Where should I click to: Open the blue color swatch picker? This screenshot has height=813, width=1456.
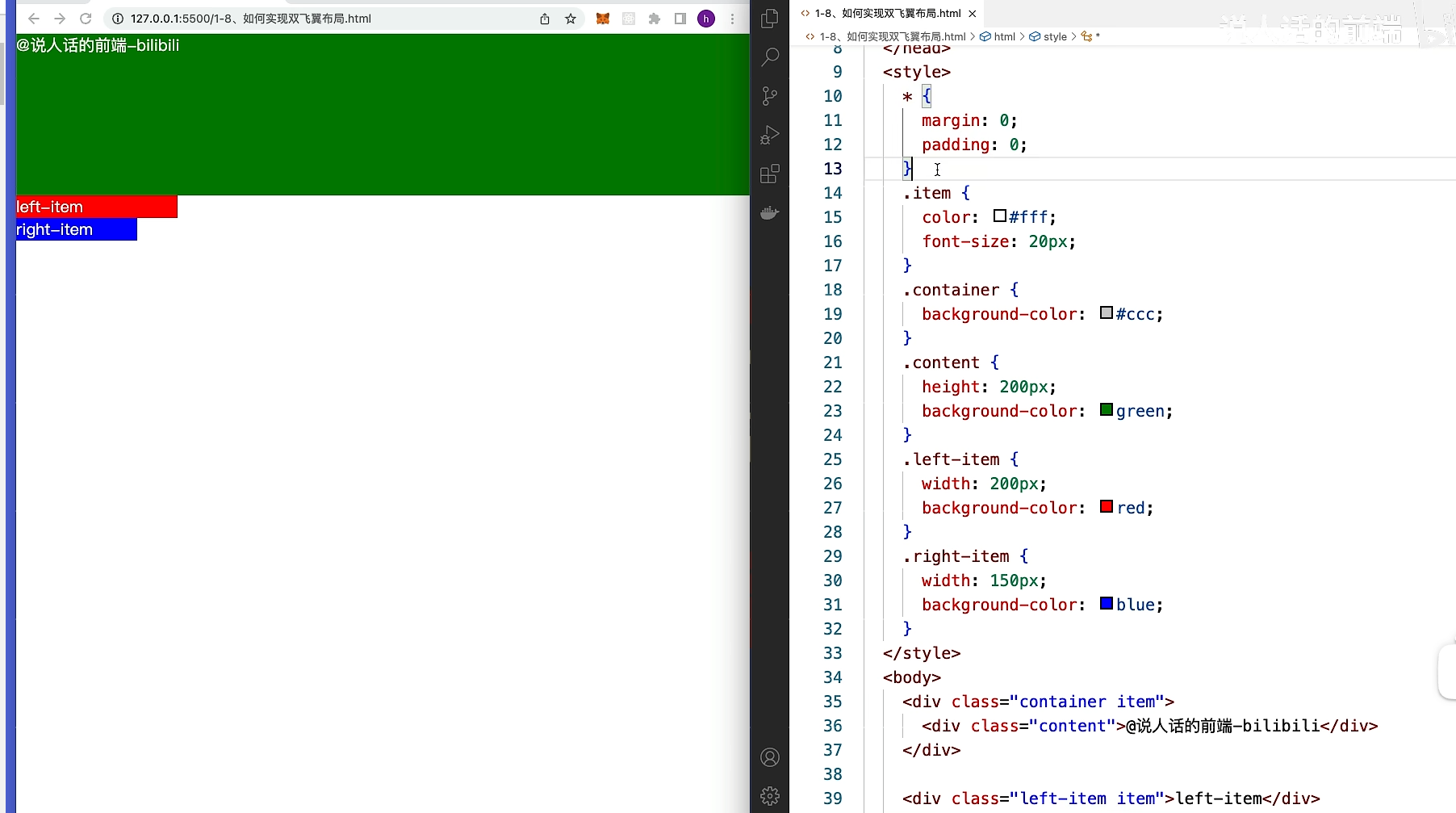[1107, 603]
